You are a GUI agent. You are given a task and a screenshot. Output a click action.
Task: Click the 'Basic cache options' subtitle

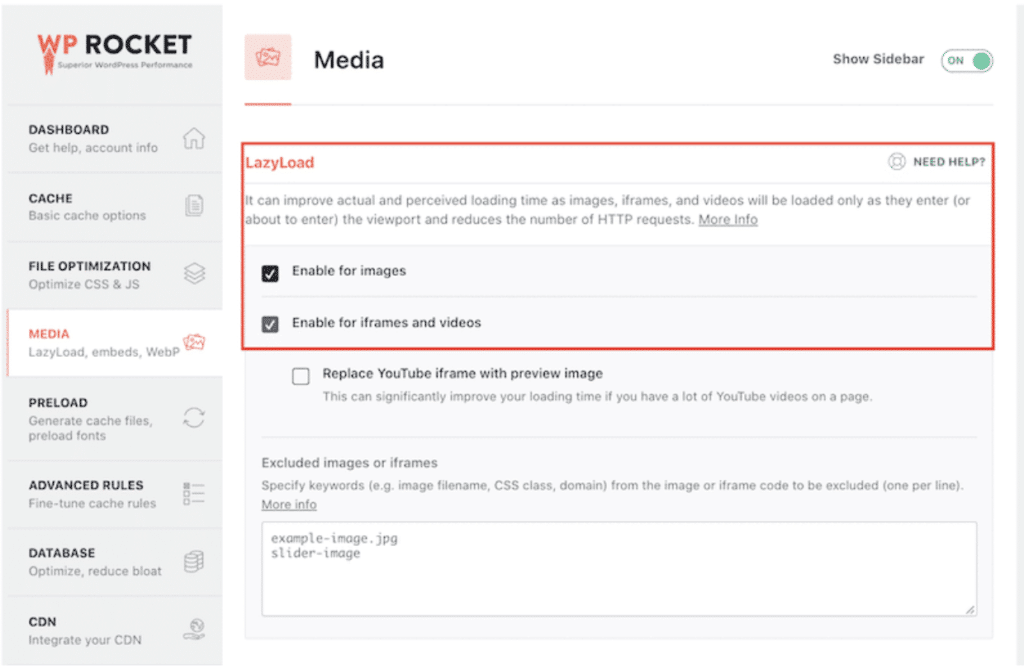click(x=87, y=216)
